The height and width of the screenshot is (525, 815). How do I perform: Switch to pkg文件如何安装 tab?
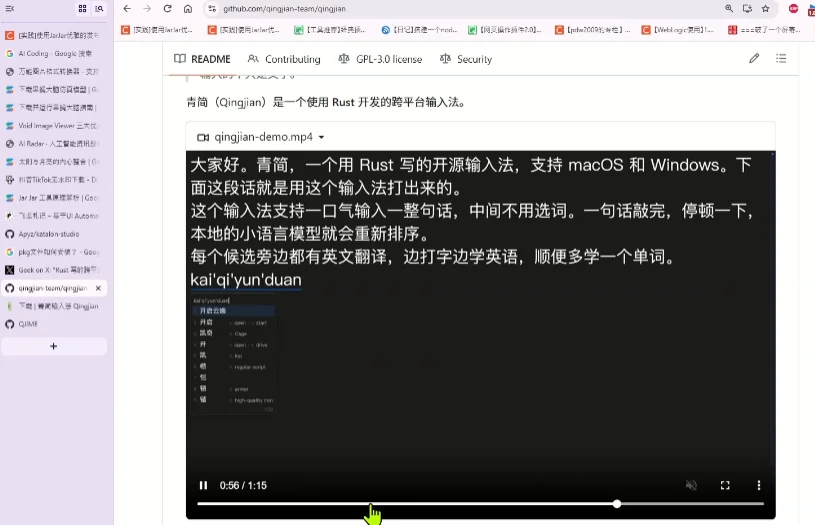54,252
